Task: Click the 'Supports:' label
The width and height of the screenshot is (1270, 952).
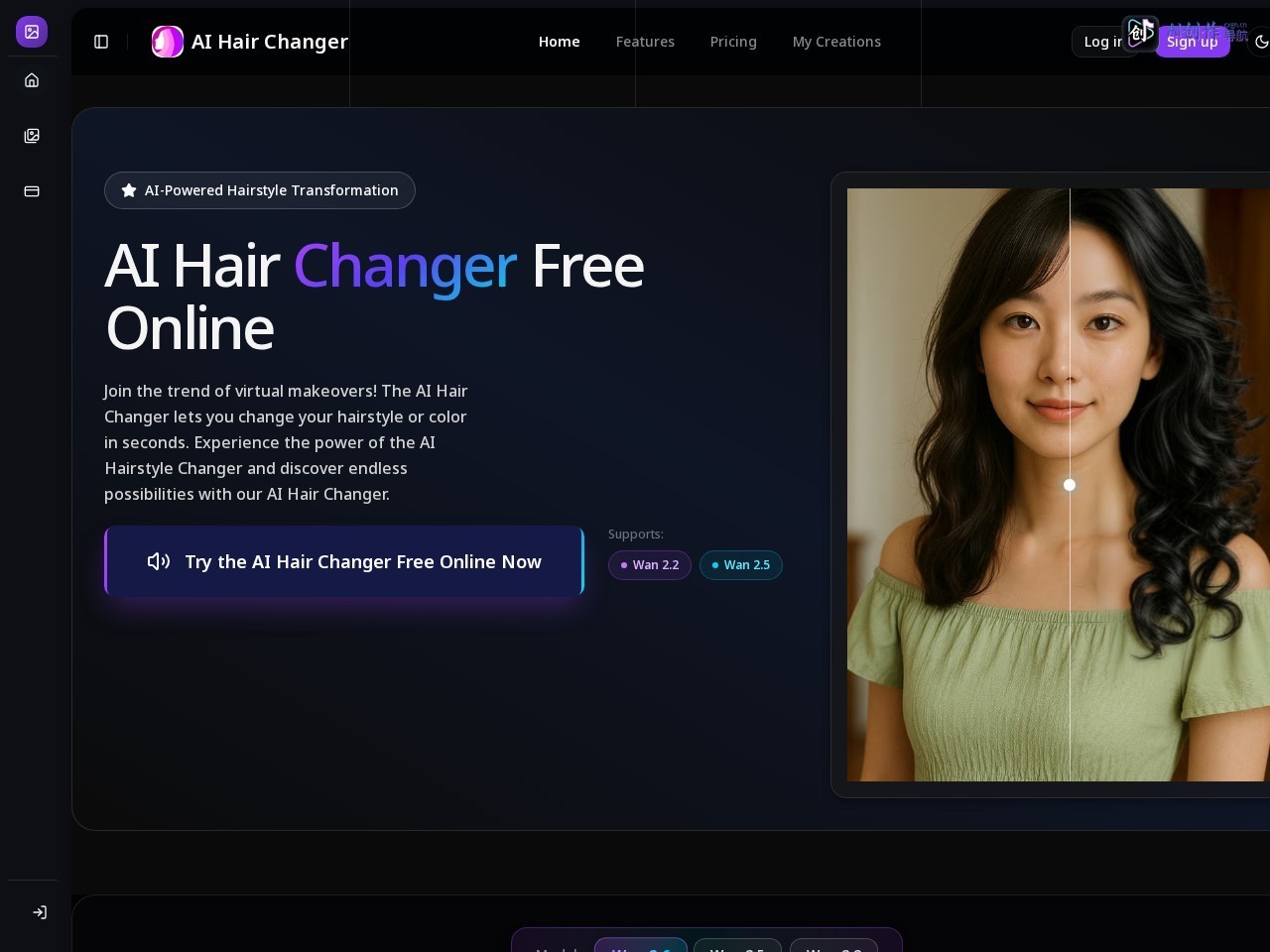Action: 636,535
